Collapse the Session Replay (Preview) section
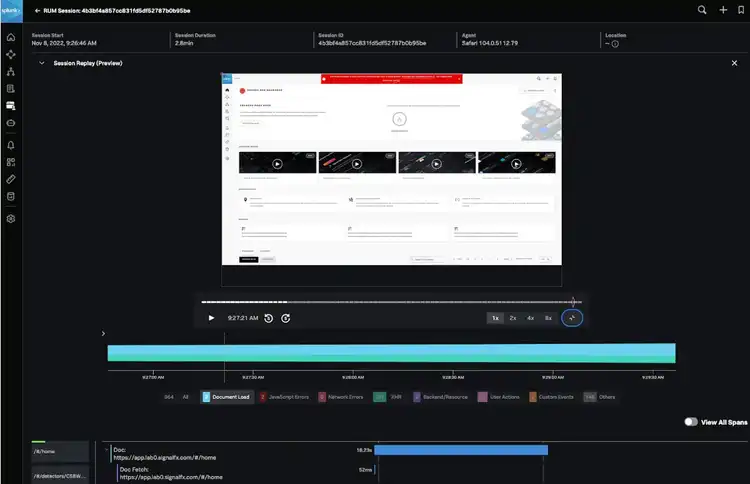 click(42, 63)
